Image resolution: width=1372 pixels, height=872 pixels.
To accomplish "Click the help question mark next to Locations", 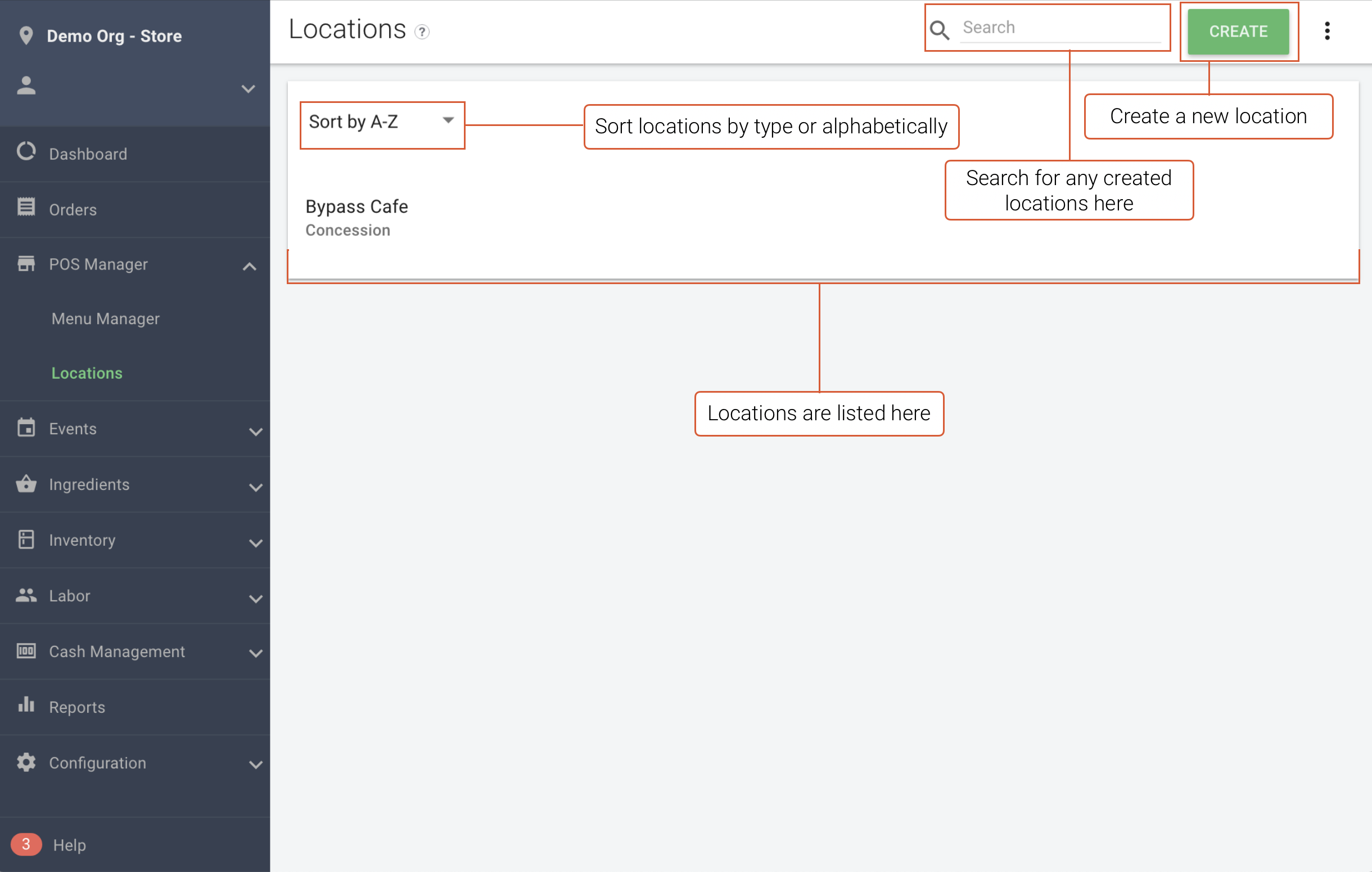I will pyautogui.click(x=422, y=32).
